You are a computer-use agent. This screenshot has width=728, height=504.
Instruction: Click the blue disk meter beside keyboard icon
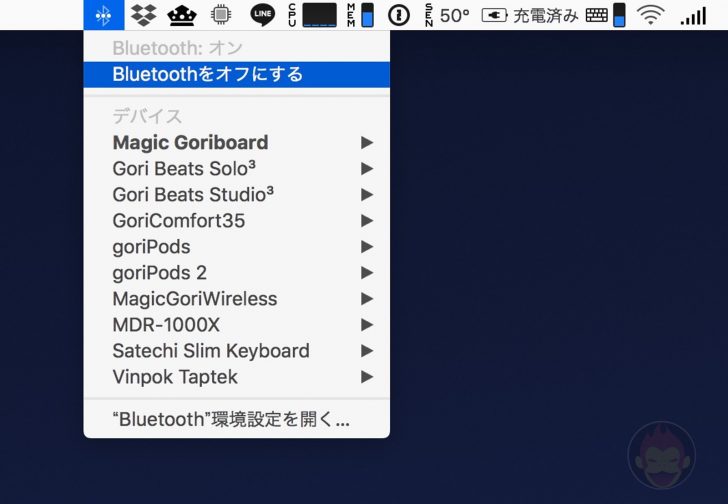[x=619, y=15]
